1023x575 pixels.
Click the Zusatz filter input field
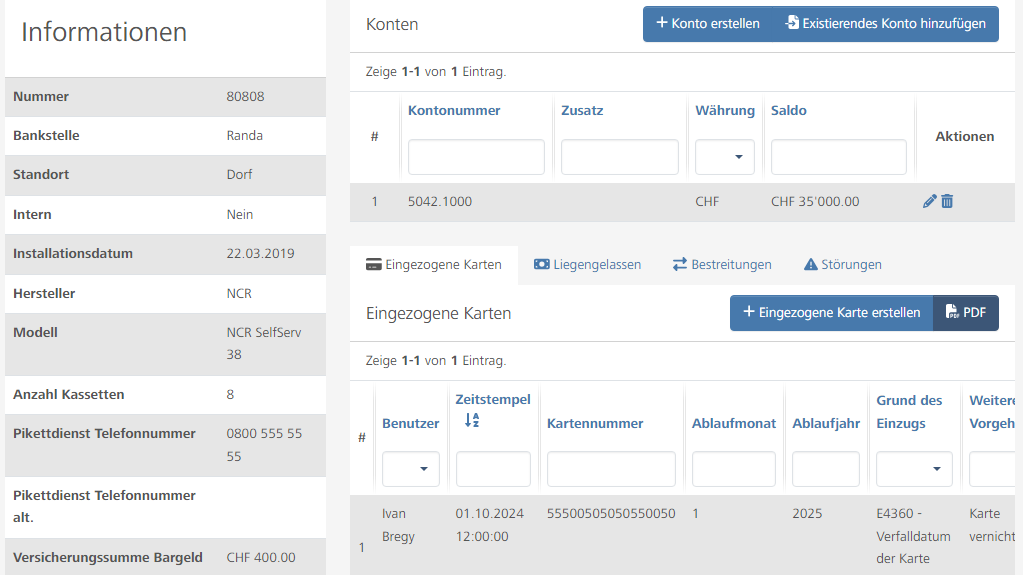(619, 157)
